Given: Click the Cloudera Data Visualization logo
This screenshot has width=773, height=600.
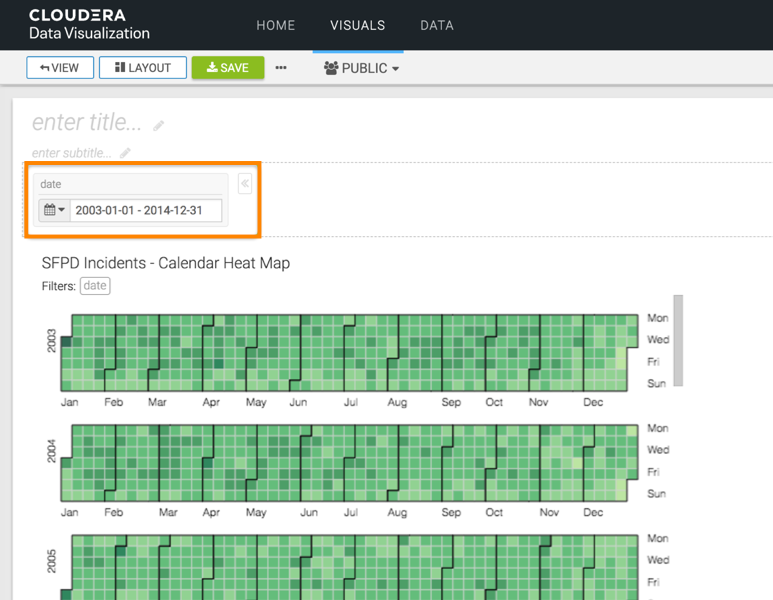Looking at the screenshot, I should pyautogui.click(x=89, y=25).
